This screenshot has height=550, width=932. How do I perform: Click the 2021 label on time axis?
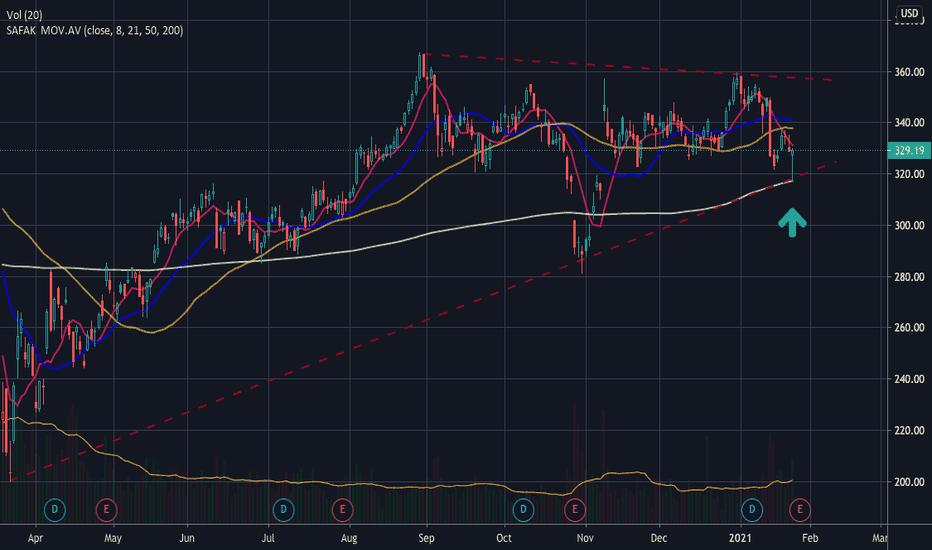(740, 538)
